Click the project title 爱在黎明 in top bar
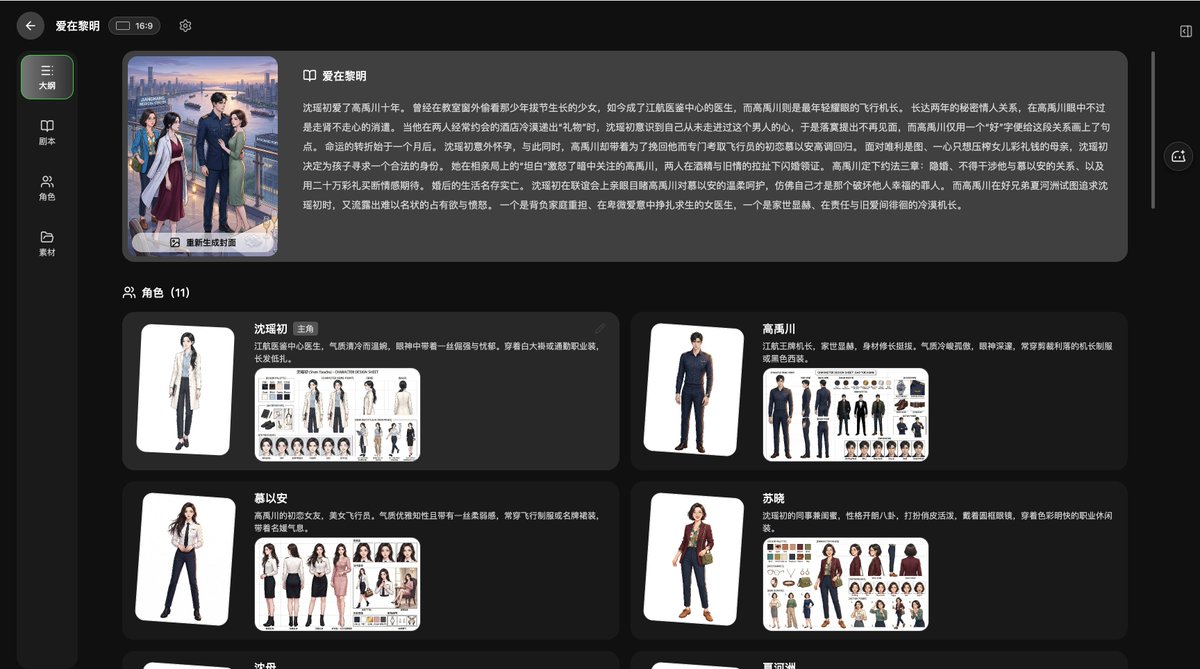 click(x=77, y=26)
